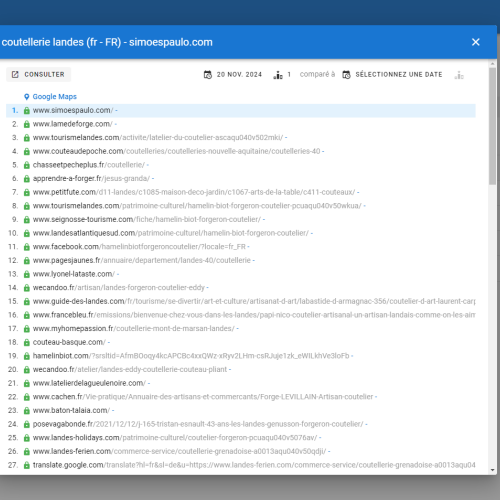Open www.landesatlantiquesud.com result
The height and width of the screenshot is (500, 500).
(x=171, y=233)
